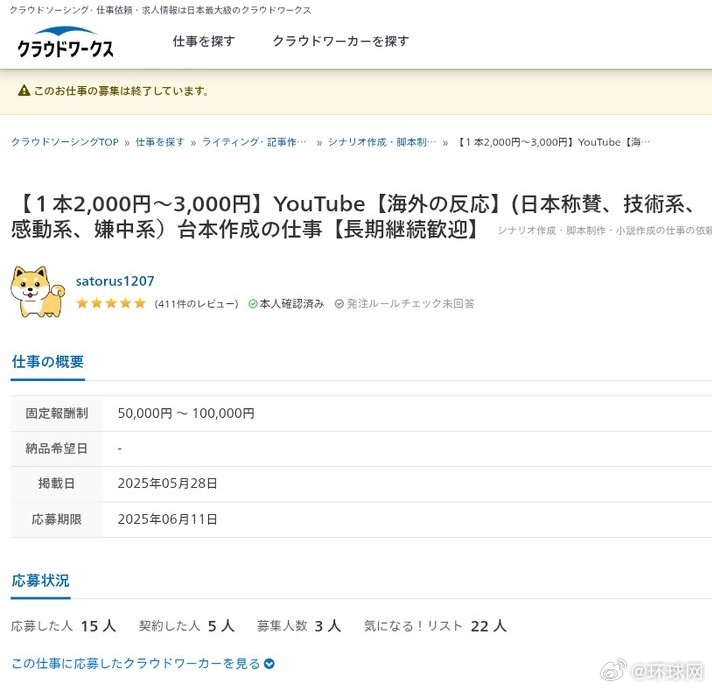The width and height of the screenshot is (712, 689).
Task: Click 発注ルールチェック未回答 status icon
Action: click(339, 303)
